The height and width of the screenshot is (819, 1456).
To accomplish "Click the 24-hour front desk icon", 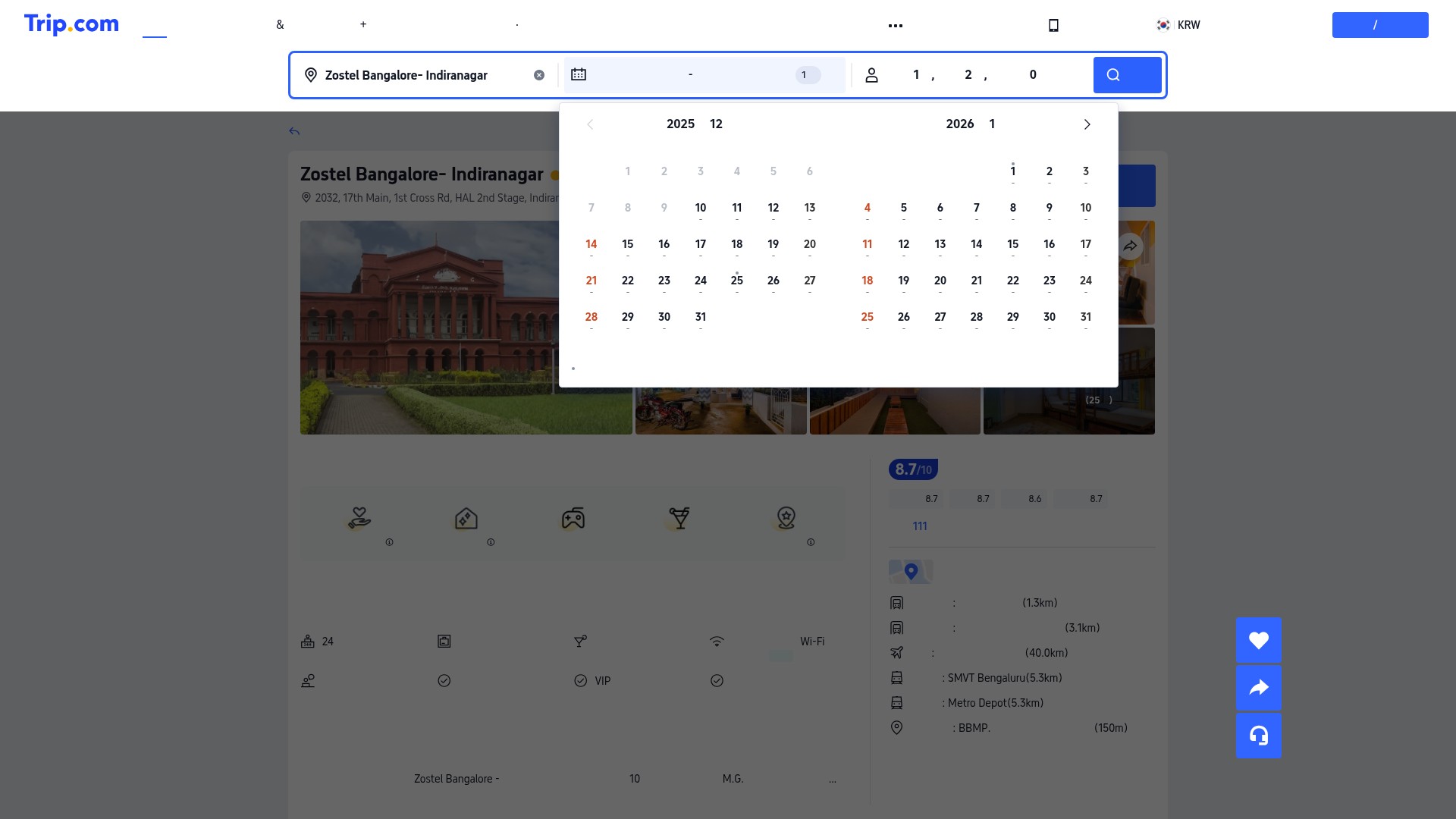I will click(x=308, y=642).
